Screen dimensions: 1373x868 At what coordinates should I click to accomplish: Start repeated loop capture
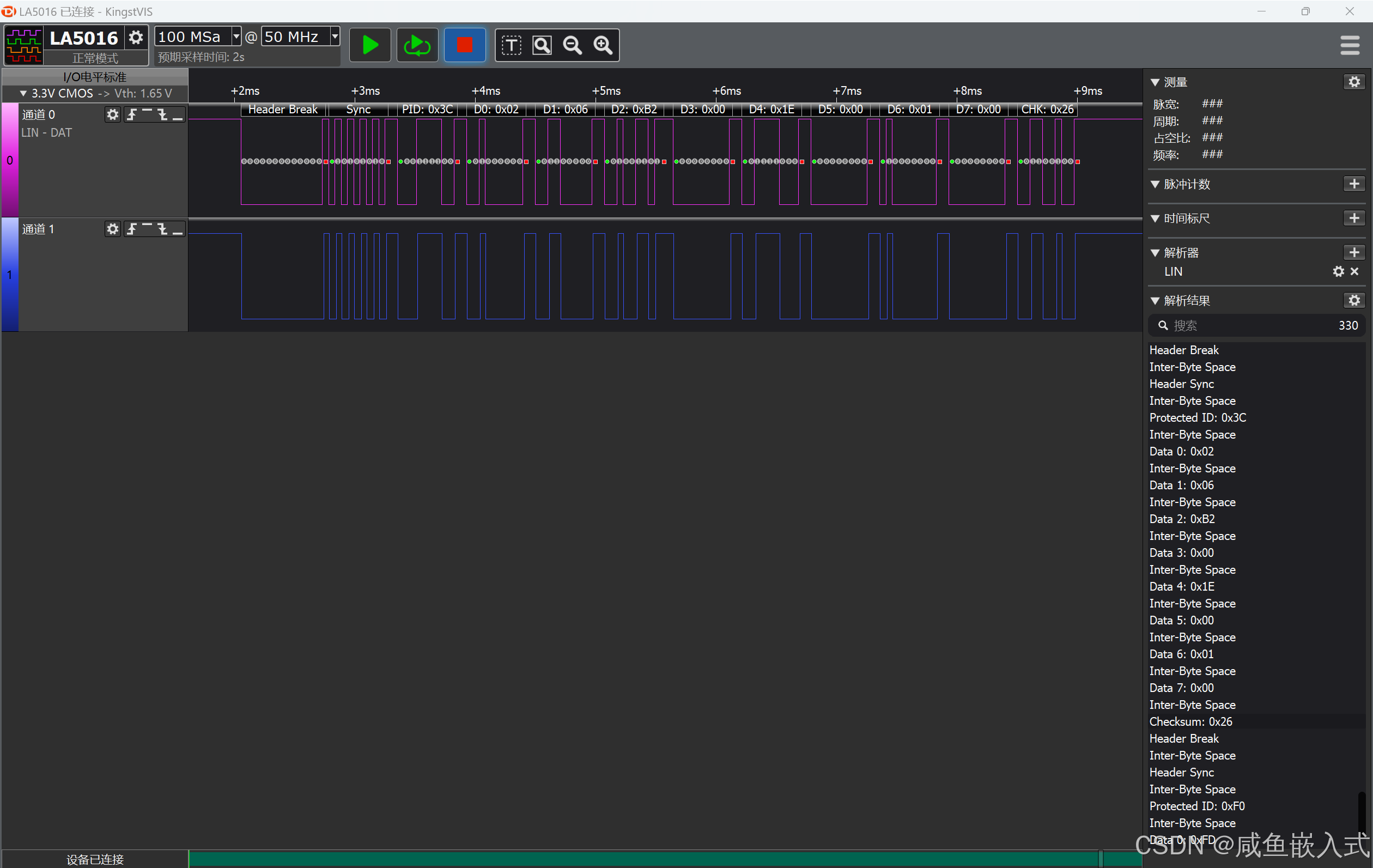click(x=417, y=45)
